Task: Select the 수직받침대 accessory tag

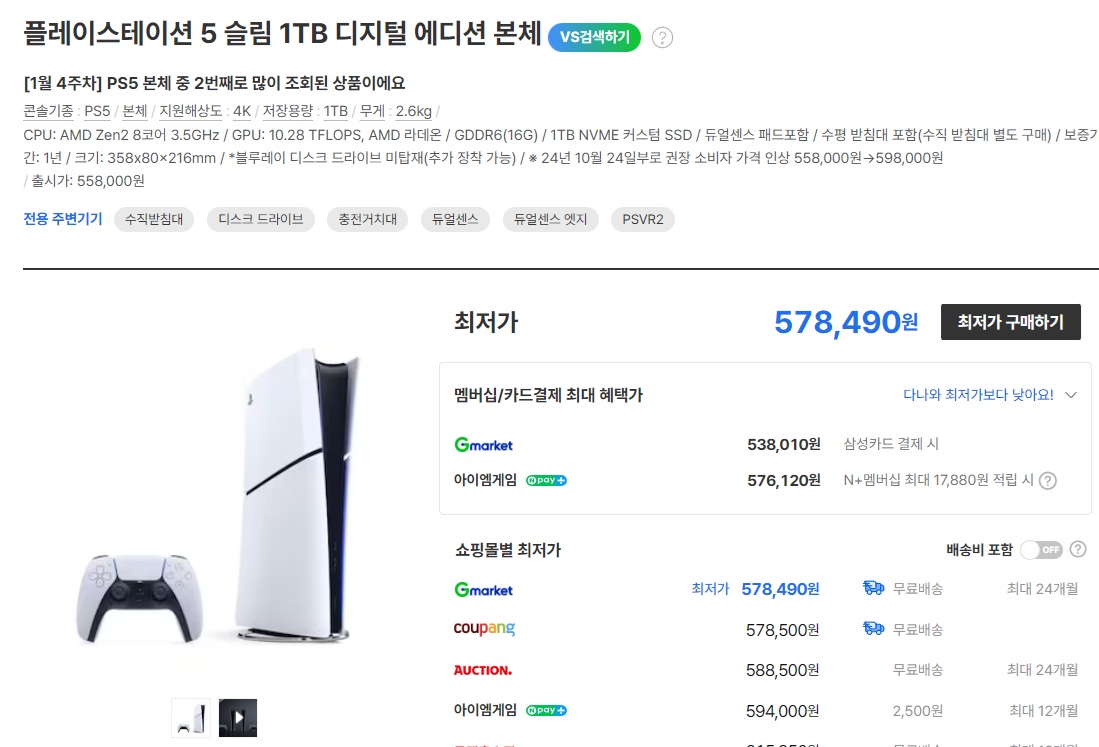Action: (154, 219)
